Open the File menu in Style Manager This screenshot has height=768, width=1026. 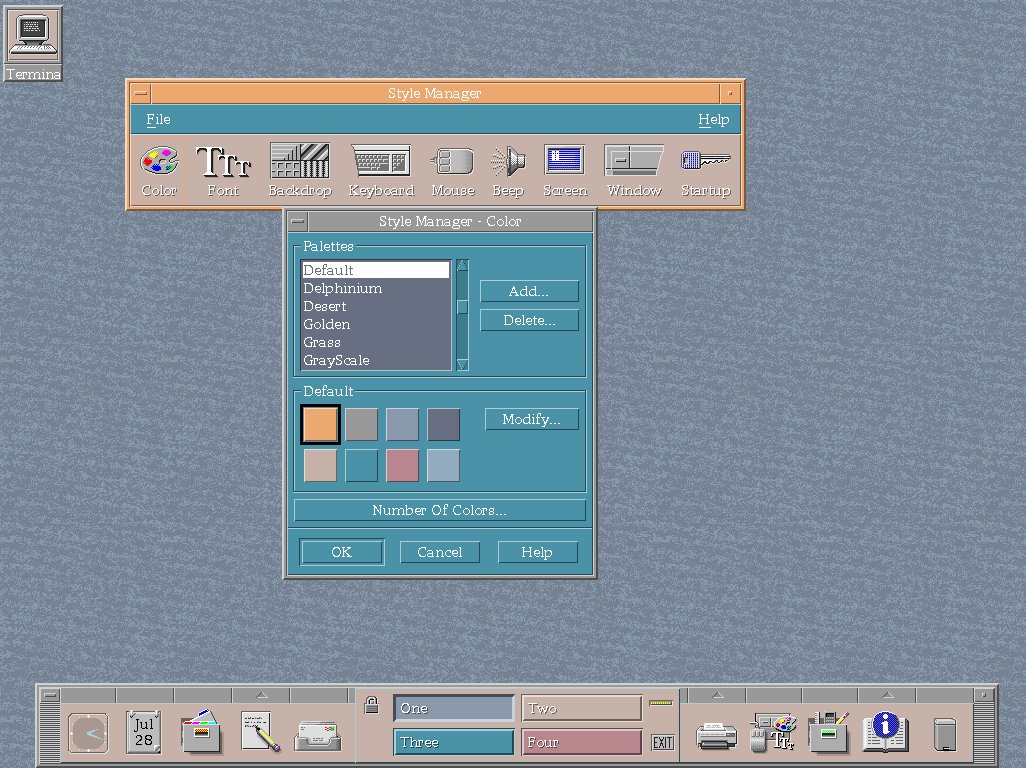click(157, 119)
